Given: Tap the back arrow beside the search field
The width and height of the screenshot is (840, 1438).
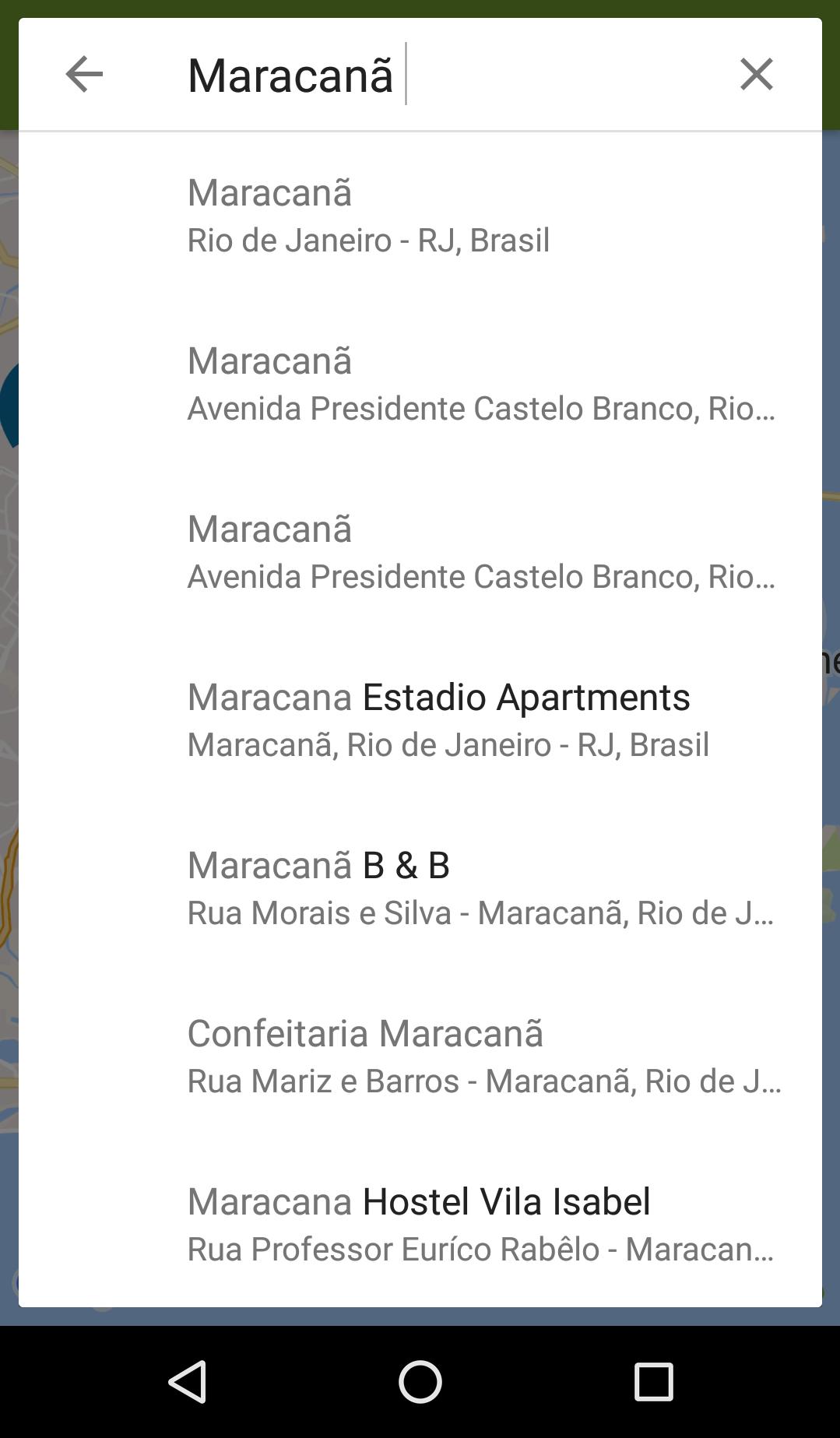Looking at the screenshot, I should 84,75.
